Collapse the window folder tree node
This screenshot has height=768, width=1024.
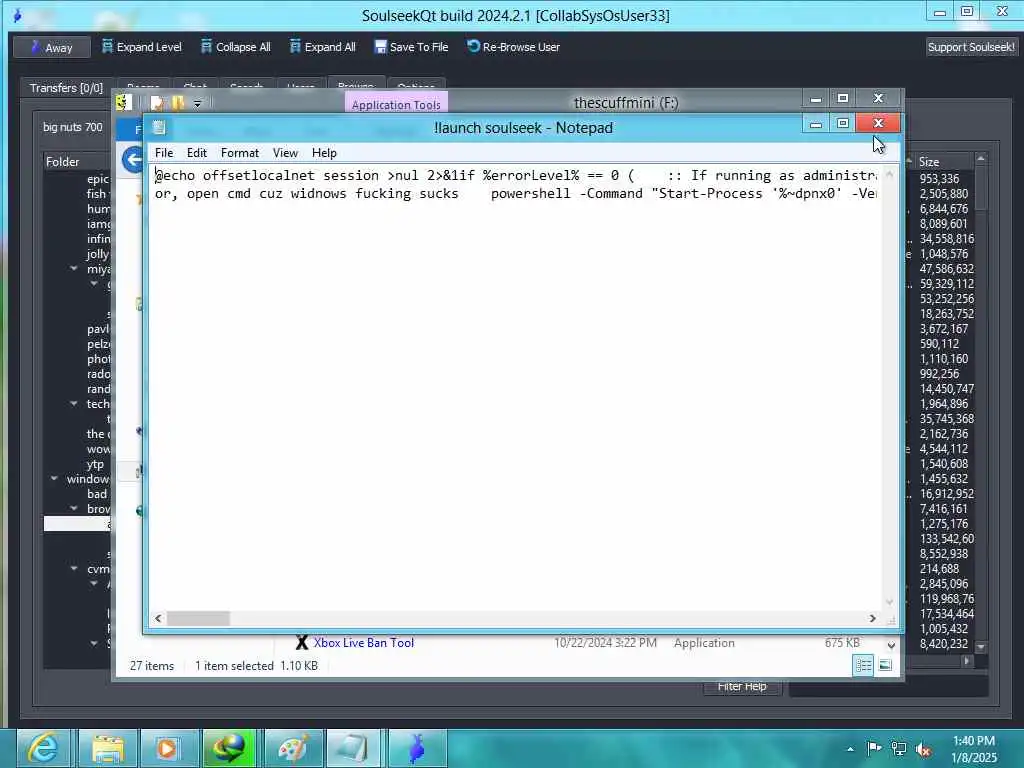(54, 479)
